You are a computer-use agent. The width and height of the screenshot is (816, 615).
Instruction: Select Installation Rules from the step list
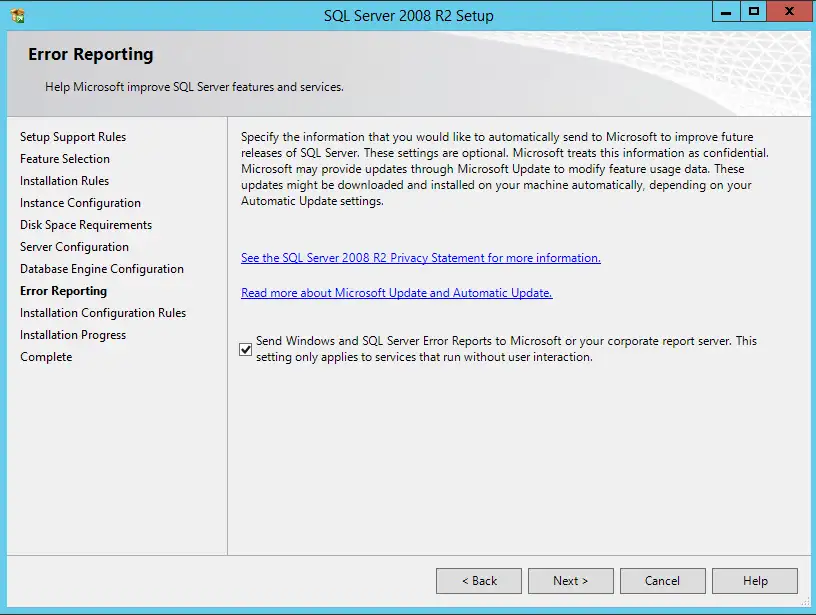coord(64,181)
